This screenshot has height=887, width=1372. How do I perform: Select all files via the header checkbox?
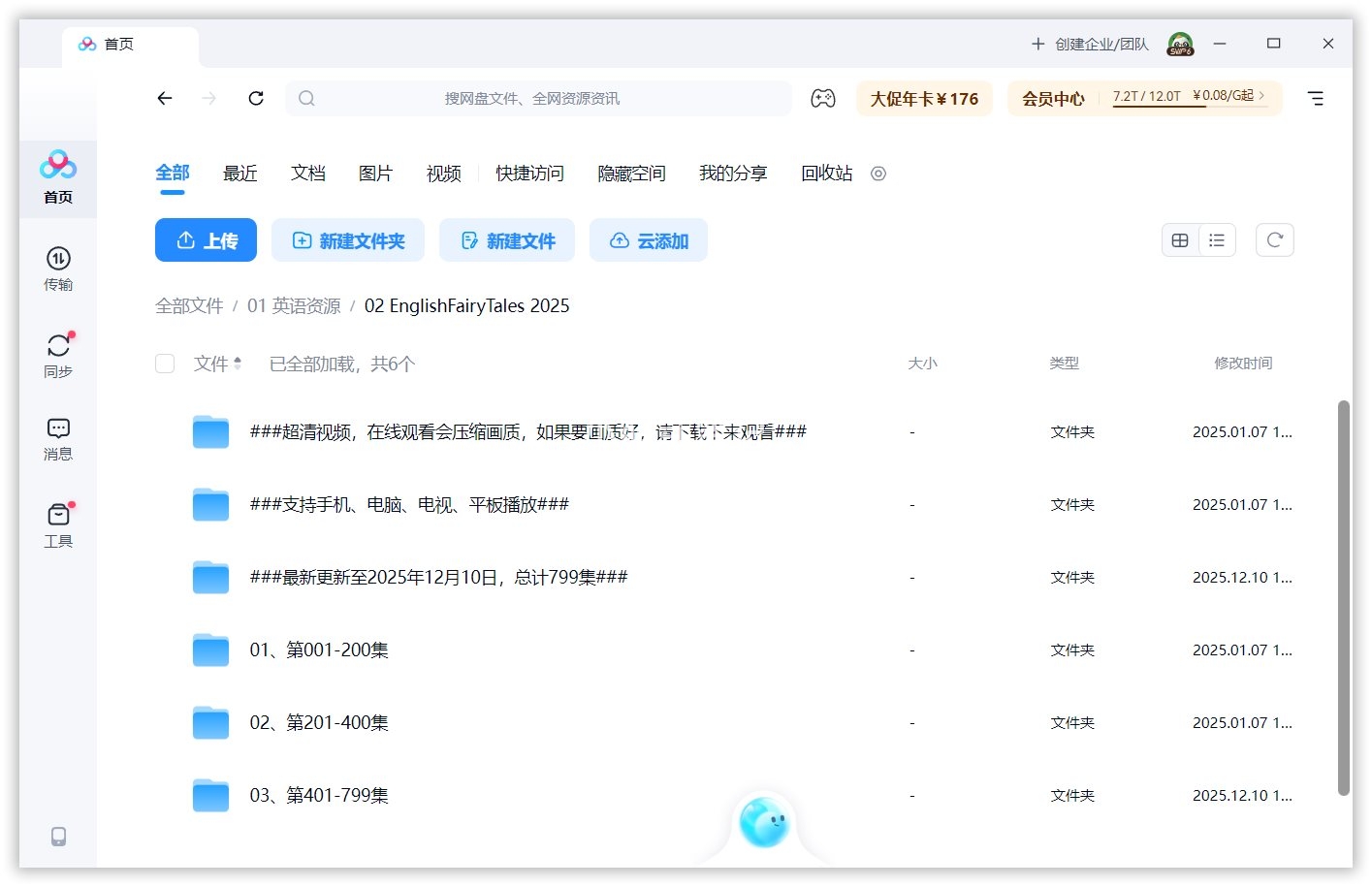[165, 364]
